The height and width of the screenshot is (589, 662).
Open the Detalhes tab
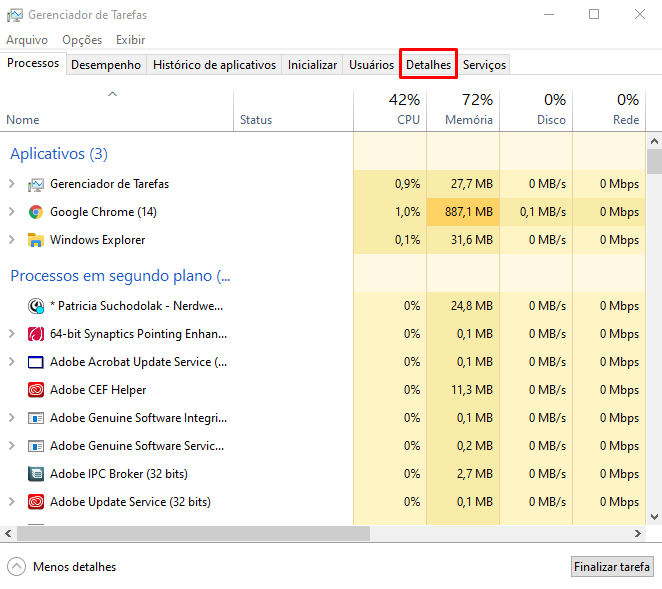point(429,65)
